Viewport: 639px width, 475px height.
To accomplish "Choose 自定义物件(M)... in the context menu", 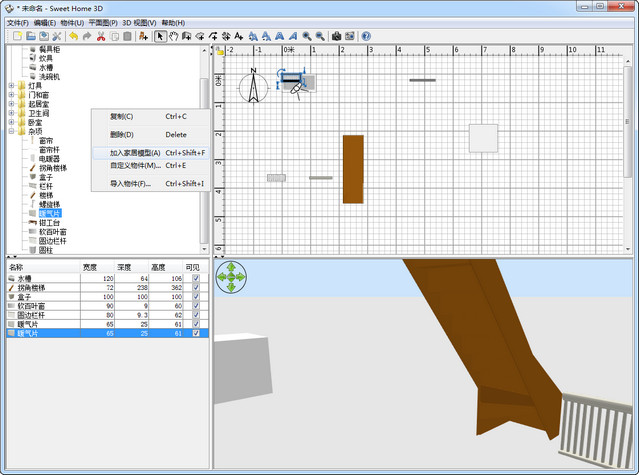I will [150, 165].
